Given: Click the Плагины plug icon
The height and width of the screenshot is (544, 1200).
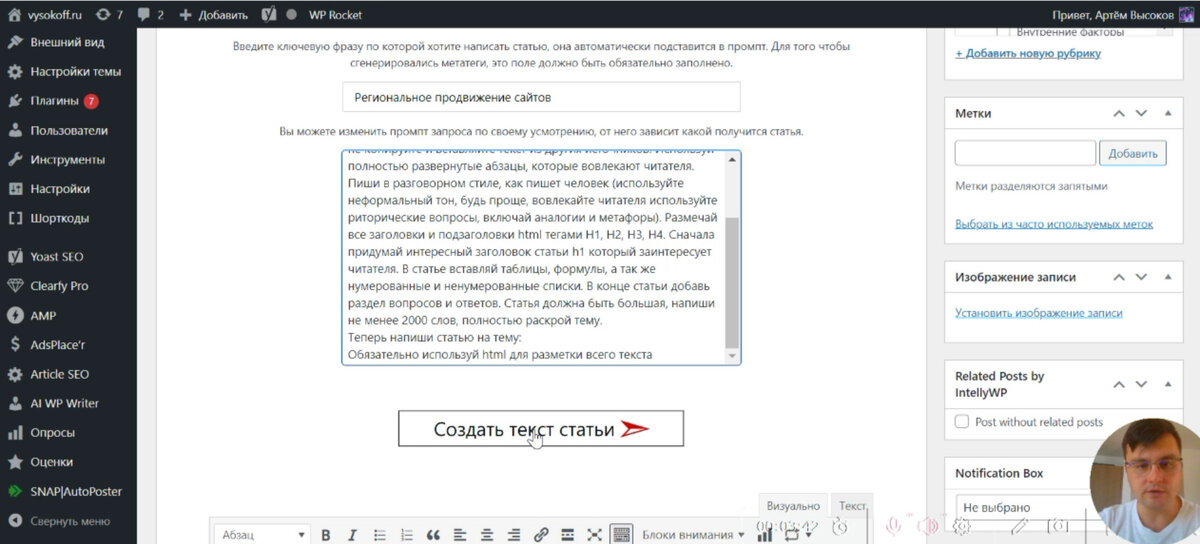Looking at the screenshot, I should coord(15,101).
